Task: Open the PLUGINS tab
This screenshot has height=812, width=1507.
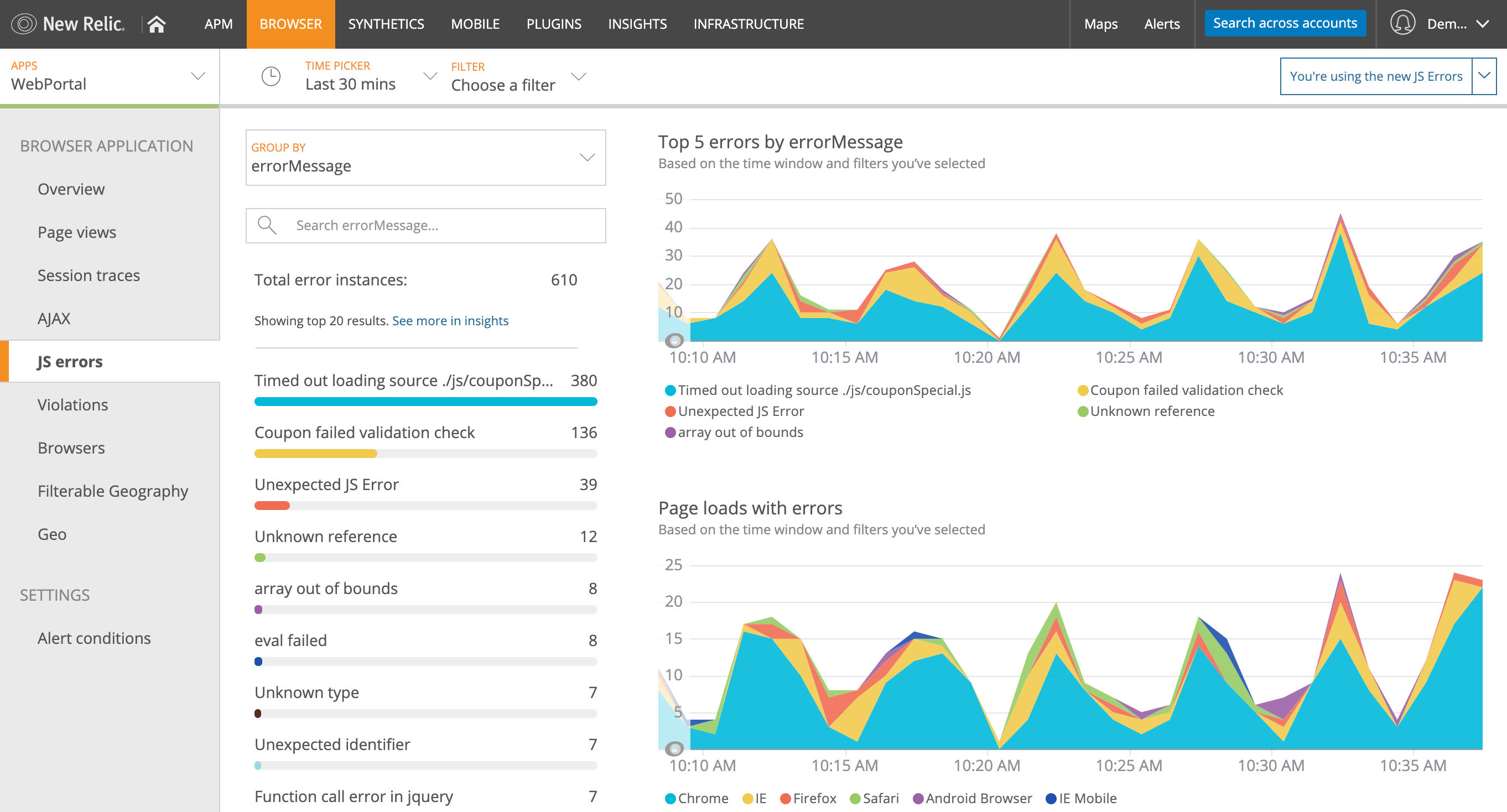Action: [554, 24]
